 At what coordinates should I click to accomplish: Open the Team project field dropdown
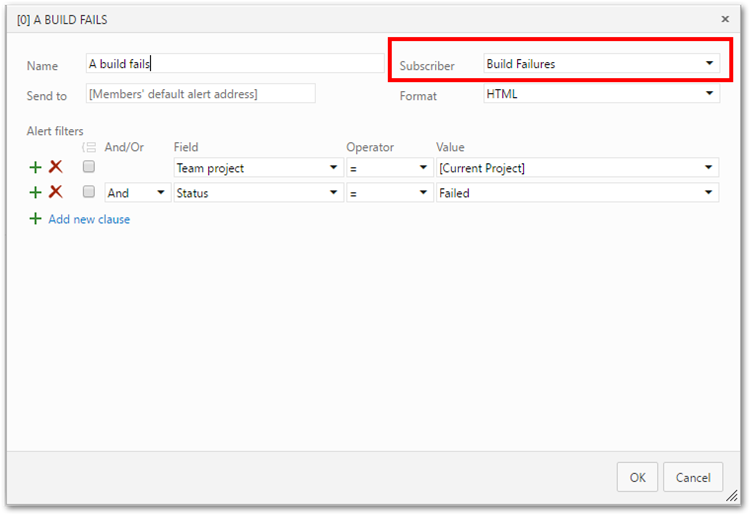(258, 168)
